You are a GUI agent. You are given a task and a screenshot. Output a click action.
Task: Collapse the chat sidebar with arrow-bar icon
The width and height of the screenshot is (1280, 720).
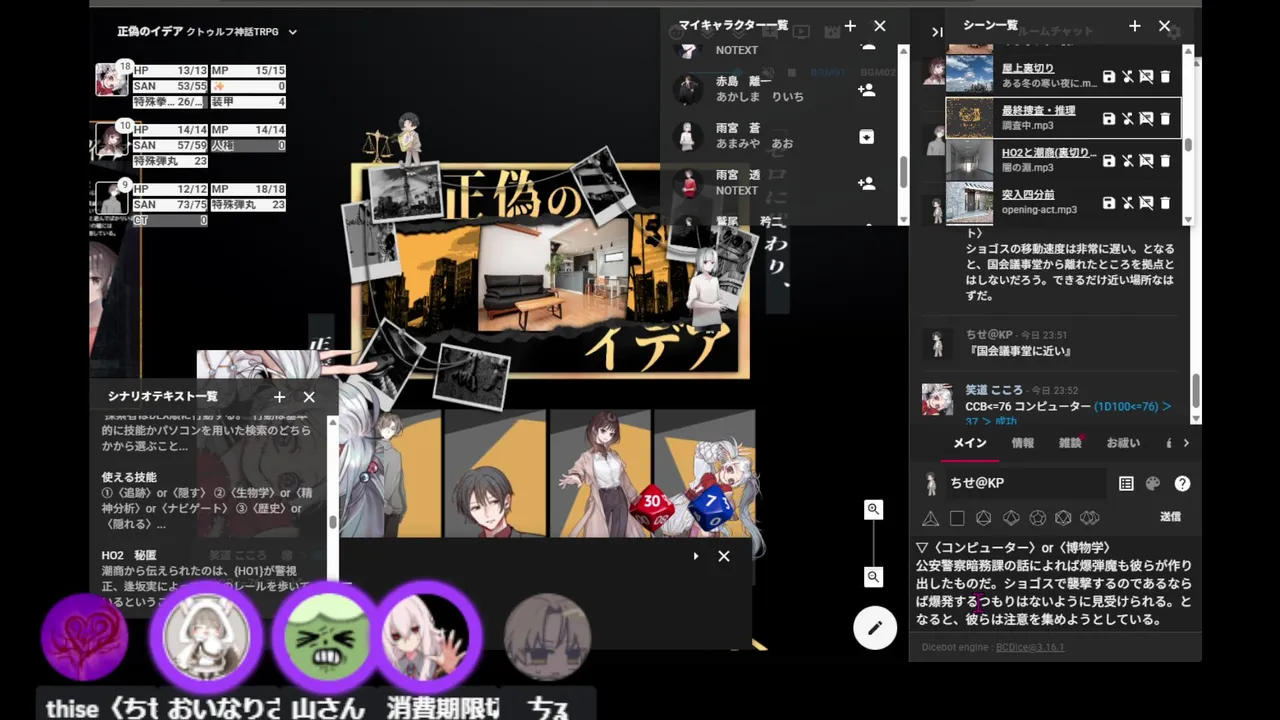point(936,32)
